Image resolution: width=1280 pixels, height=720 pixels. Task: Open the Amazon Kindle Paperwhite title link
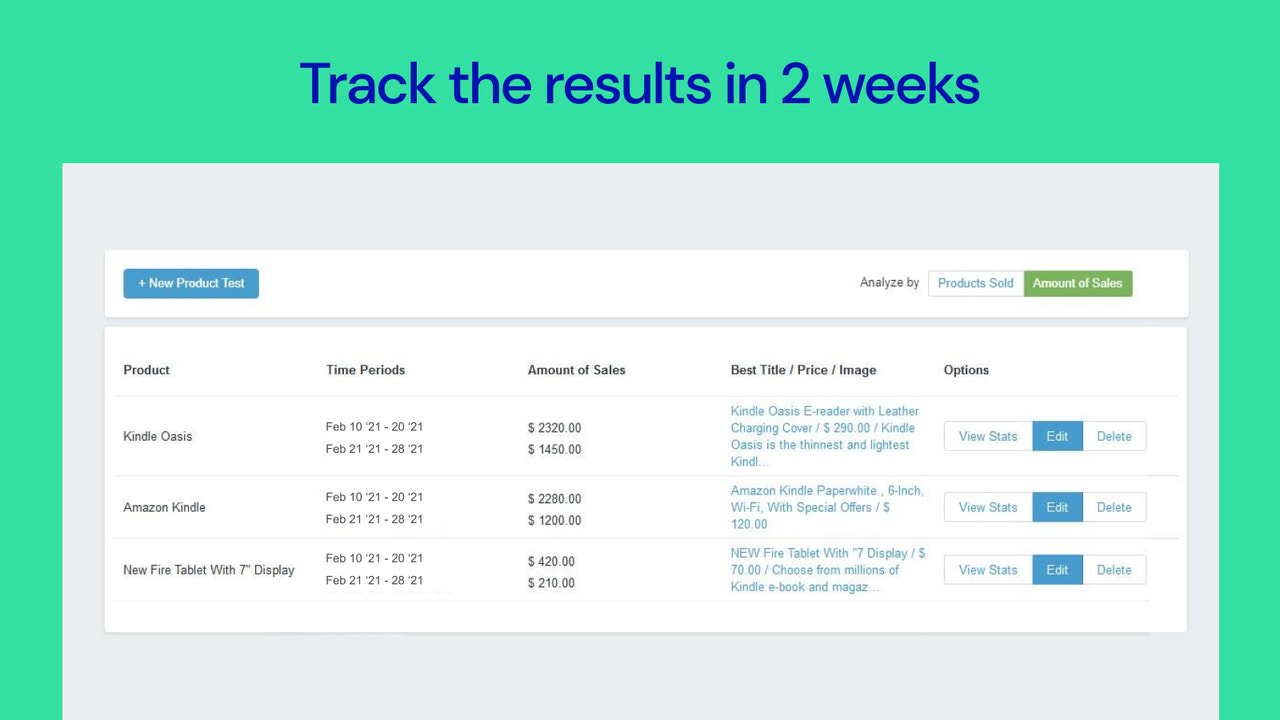tap(827, 507)
